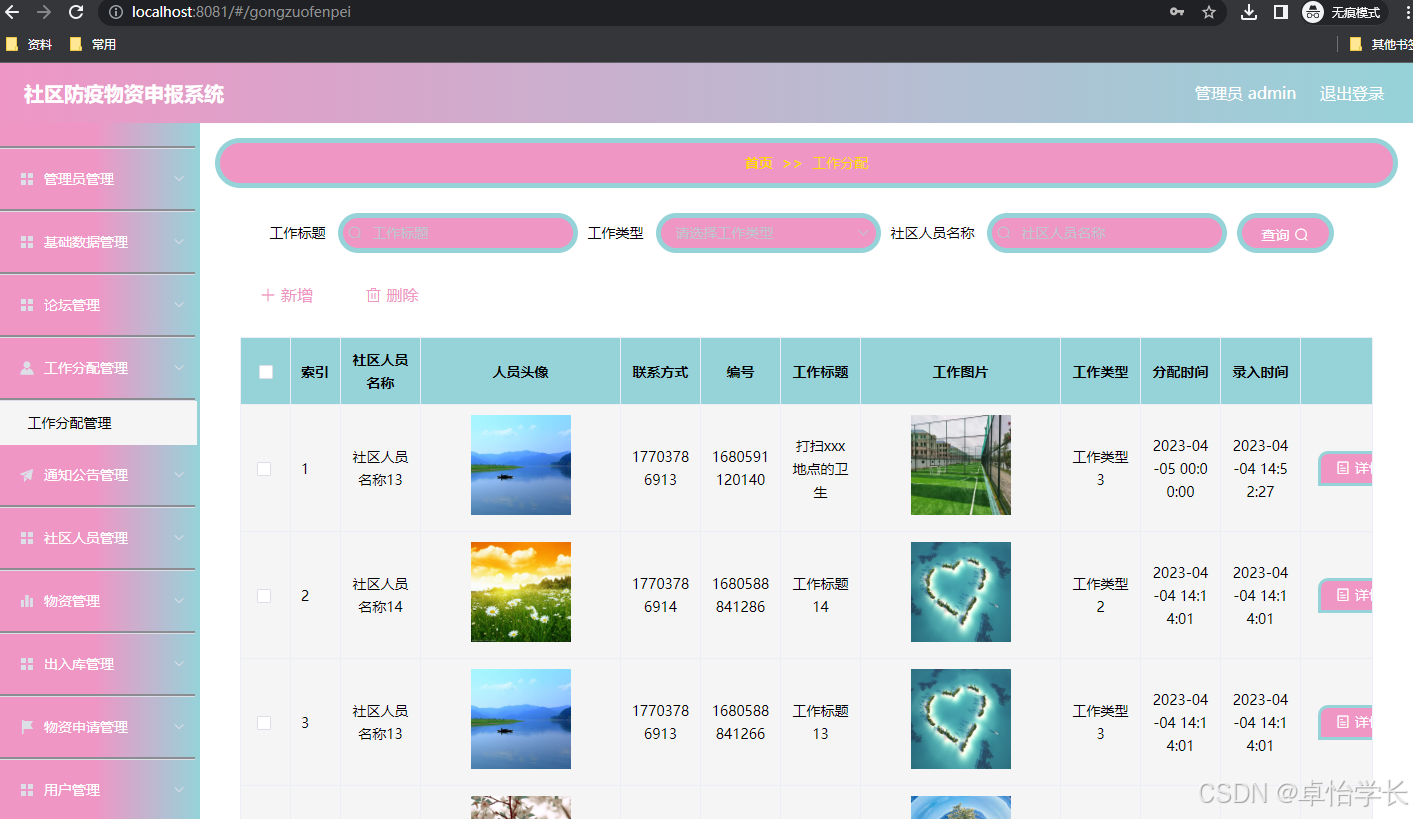The width and height of the screenshot is (1413, 819).
Task: Reload the page with refresh icon
Action: [x=76, y=12]
